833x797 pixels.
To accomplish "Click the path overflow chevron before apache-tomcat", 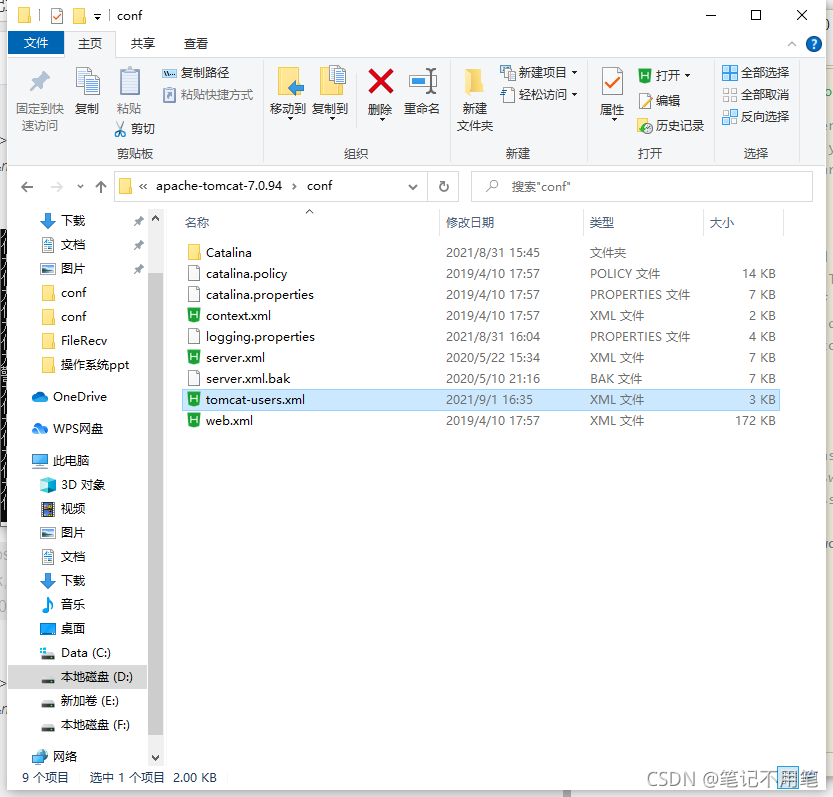I will 143,186.
